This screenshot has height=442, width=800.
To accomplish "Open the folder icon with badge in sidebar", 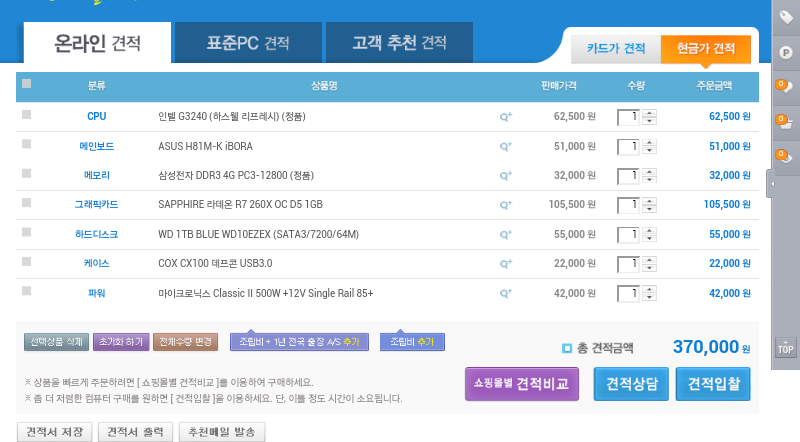I will 784,121.
